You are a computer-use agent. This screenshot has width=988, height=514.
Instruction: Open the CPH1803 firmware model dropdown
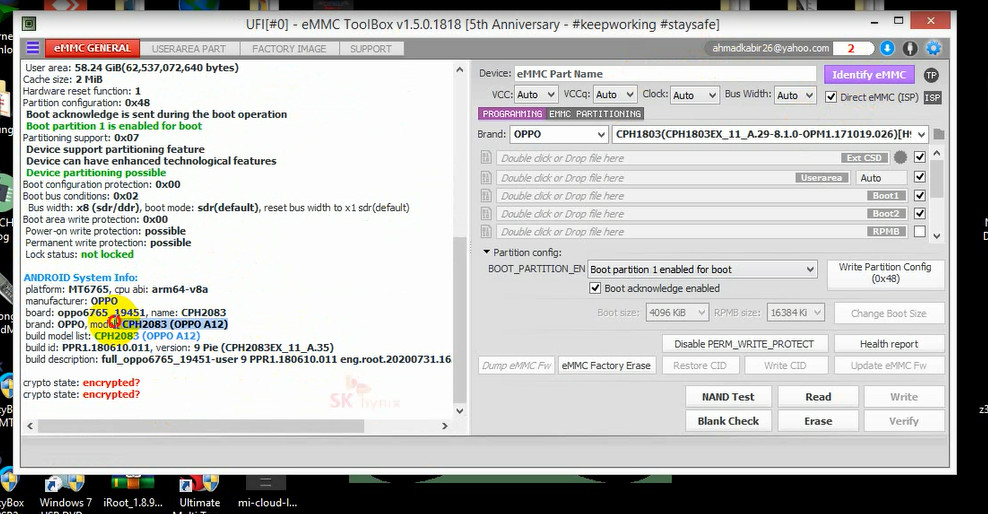771,134
